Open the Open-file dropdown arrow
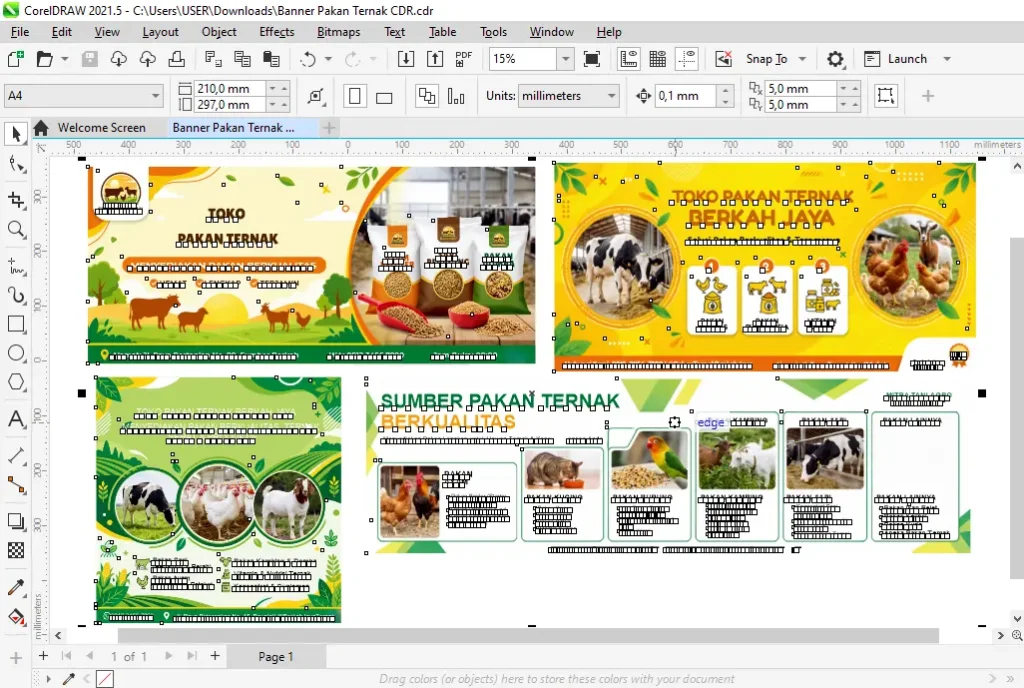 click(65, 59)
